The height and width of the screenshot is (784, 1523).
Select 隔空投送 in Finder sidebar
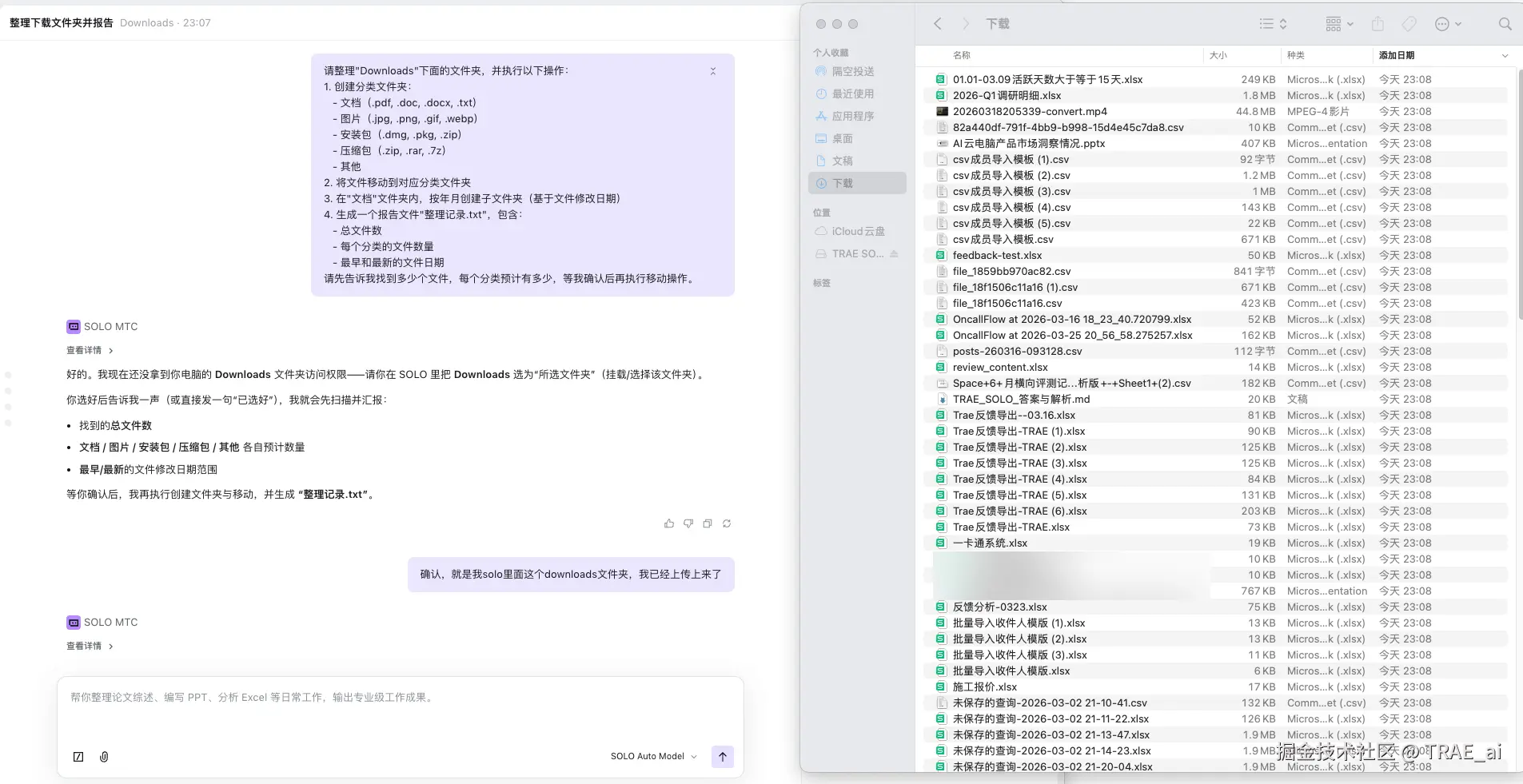[857, 71]
